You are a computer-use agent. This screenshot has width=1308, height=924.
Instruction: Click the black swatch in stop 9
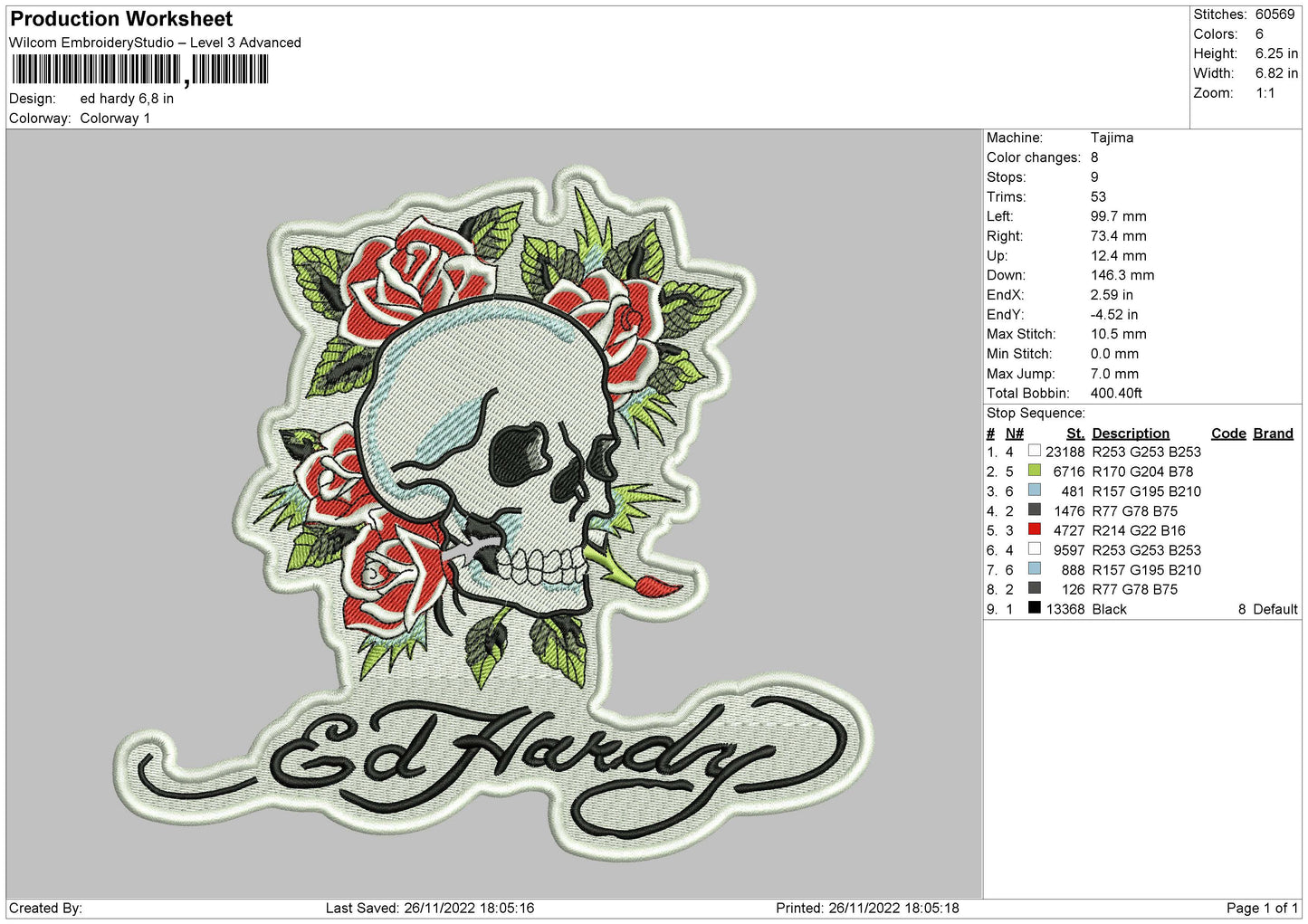[x=1034, y=608]
